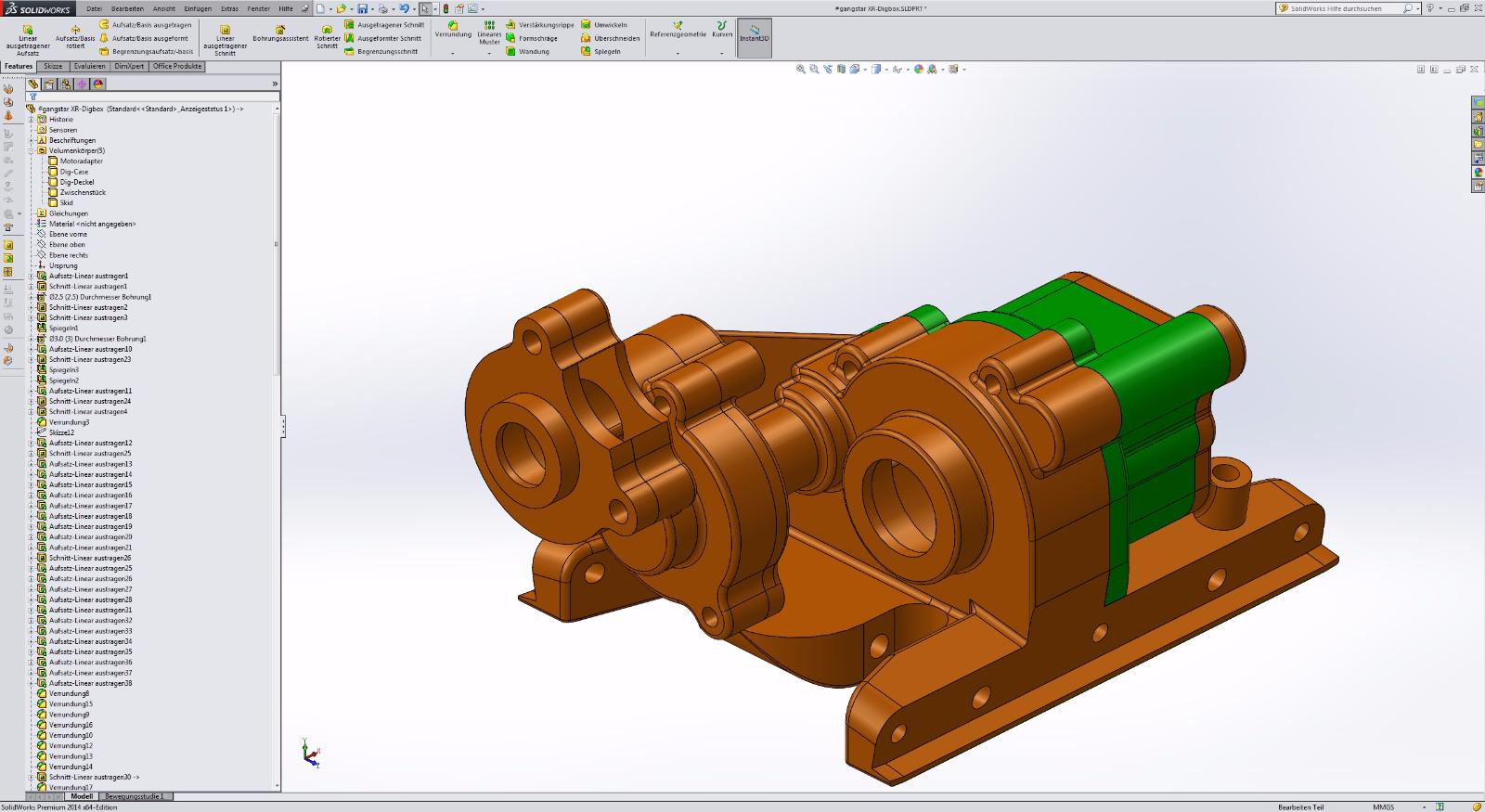Click Verstärkungsrippe command
This screenshot has width=1485, height=812.
(x=540, y=25)
